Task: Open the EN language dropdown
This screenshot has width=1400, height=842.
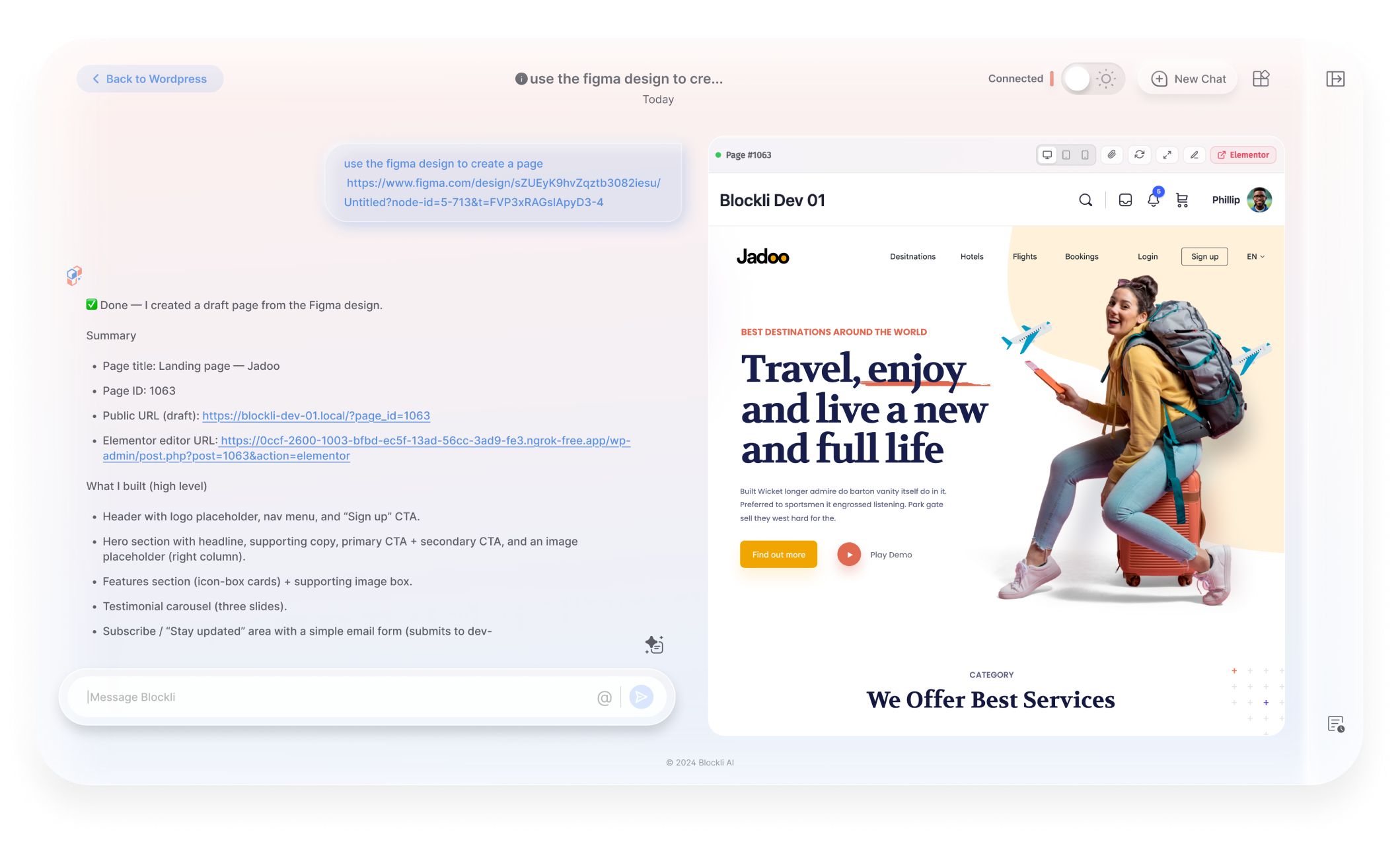Action: coord(1255,257)
